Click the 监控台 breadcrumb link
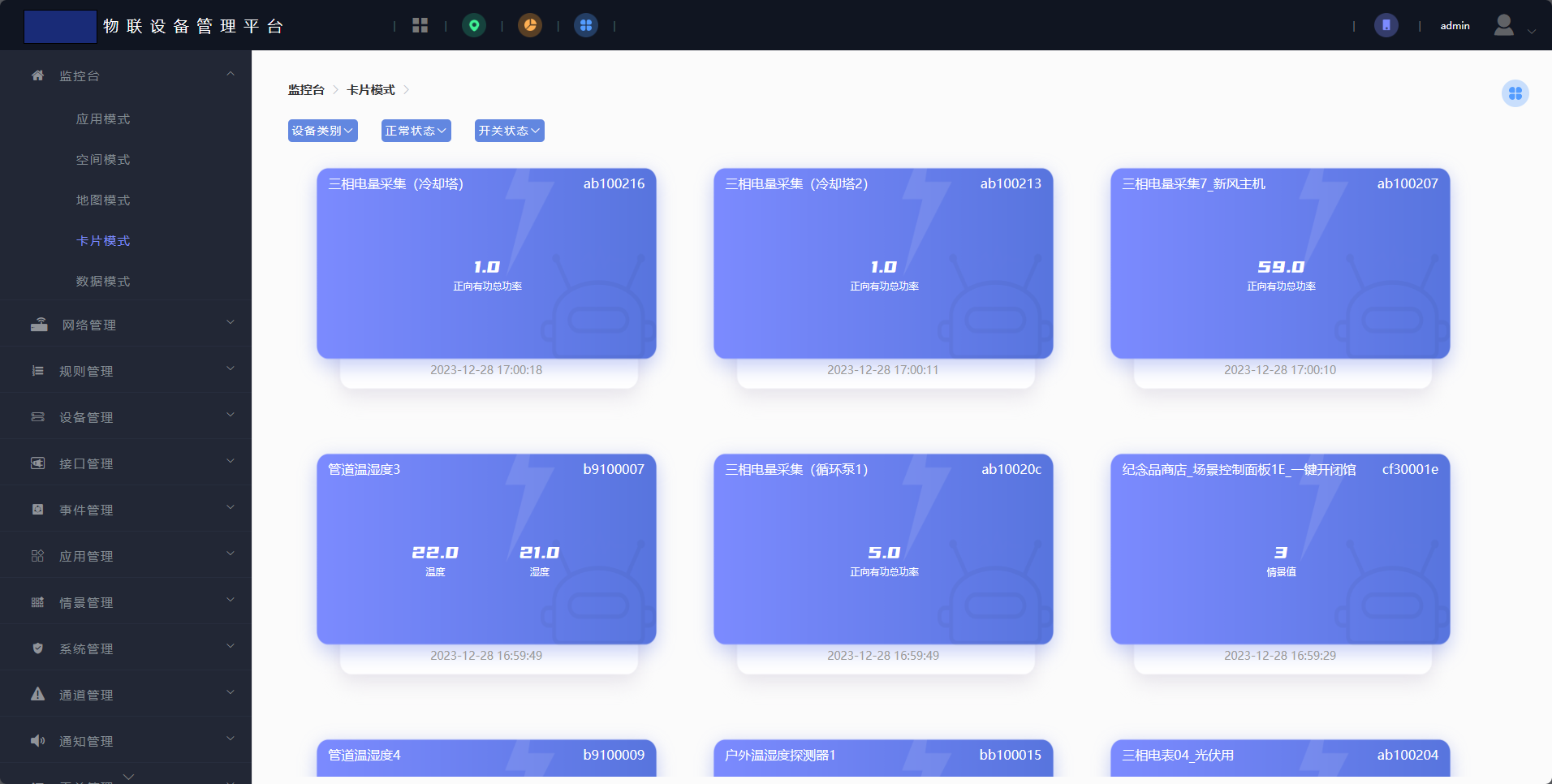Screen dimensions: 1552x784 [306, 90]
